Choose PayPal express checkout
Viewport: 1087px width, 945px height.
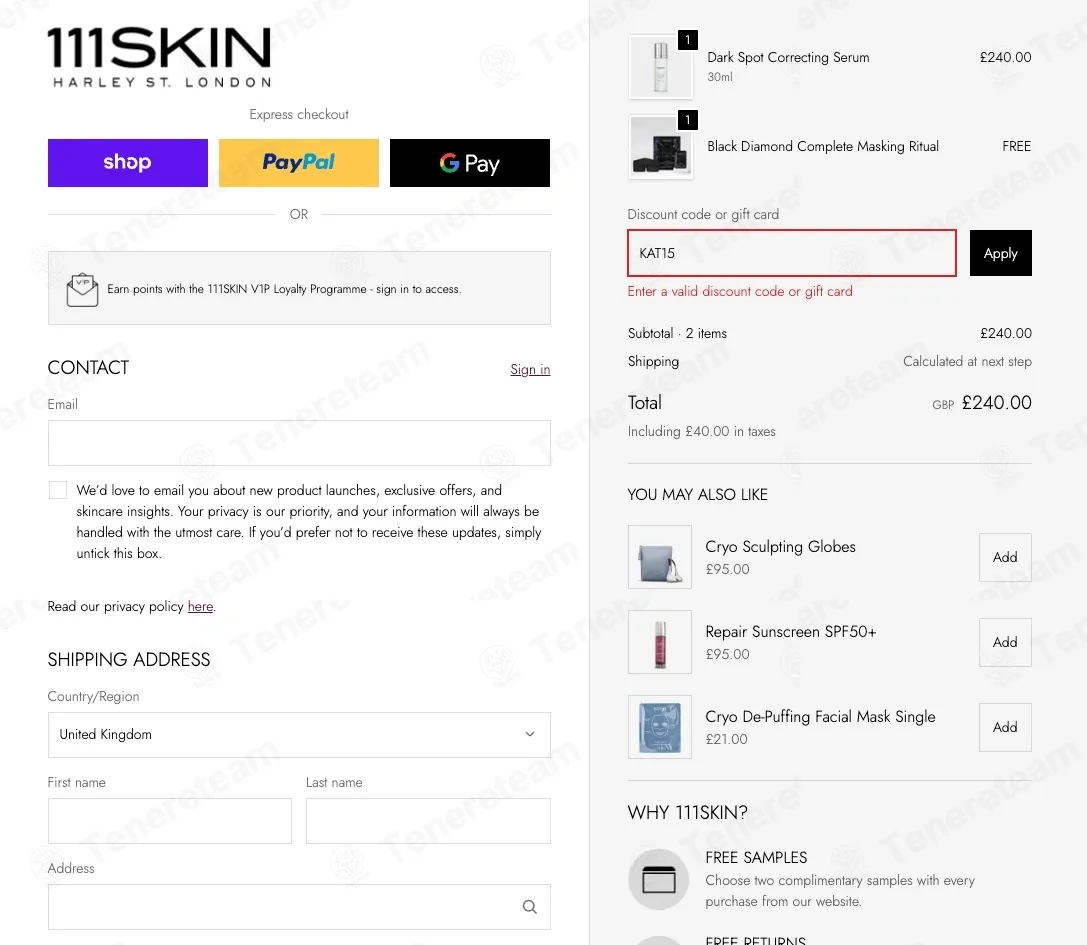click(299, 163)
